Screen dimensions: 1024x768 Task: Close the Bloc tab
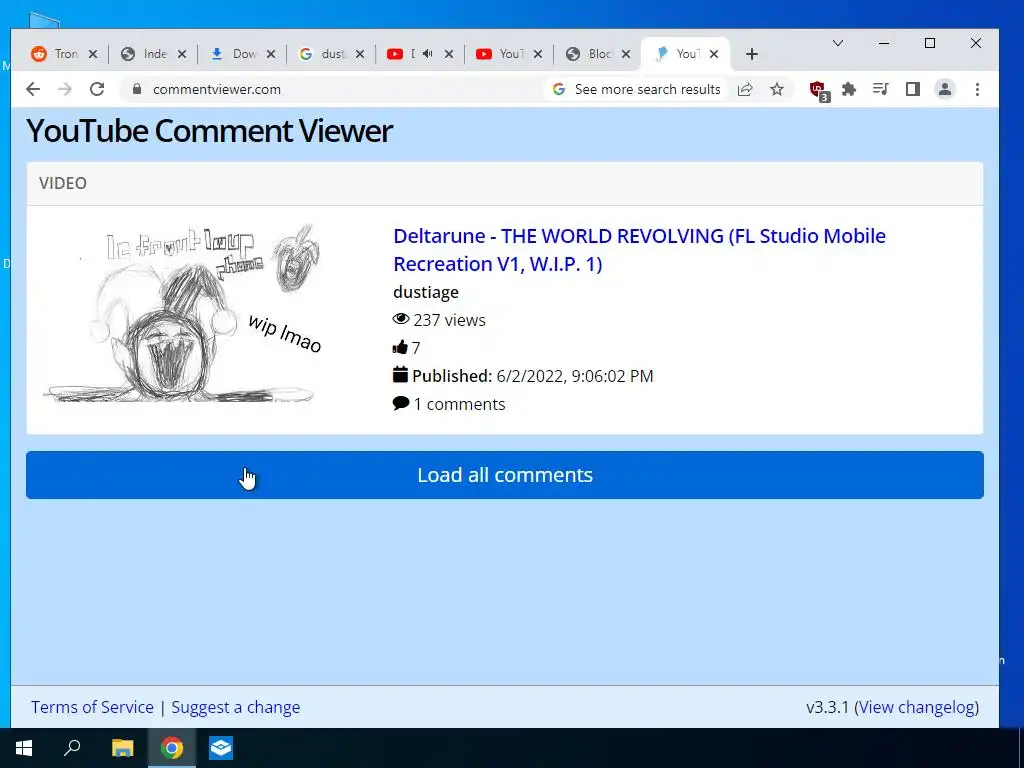click(626, 54)
